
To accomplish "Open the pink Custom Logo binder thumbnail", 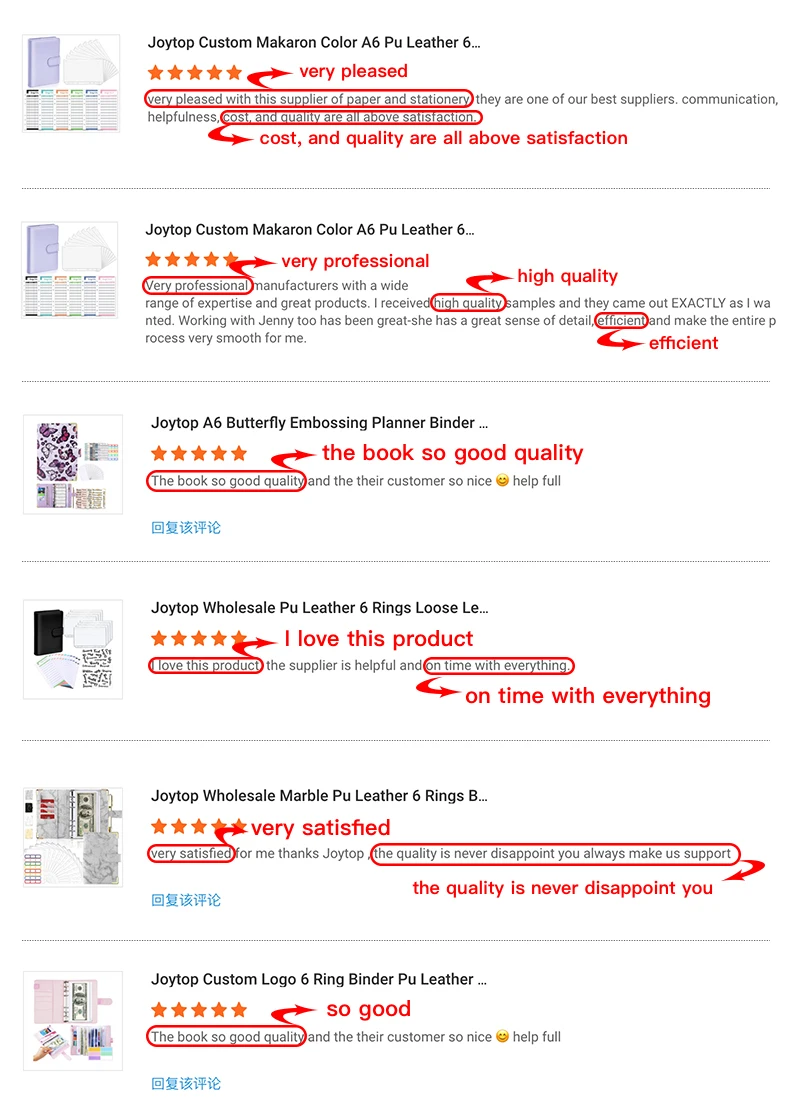I will (x=72, y=1020).
